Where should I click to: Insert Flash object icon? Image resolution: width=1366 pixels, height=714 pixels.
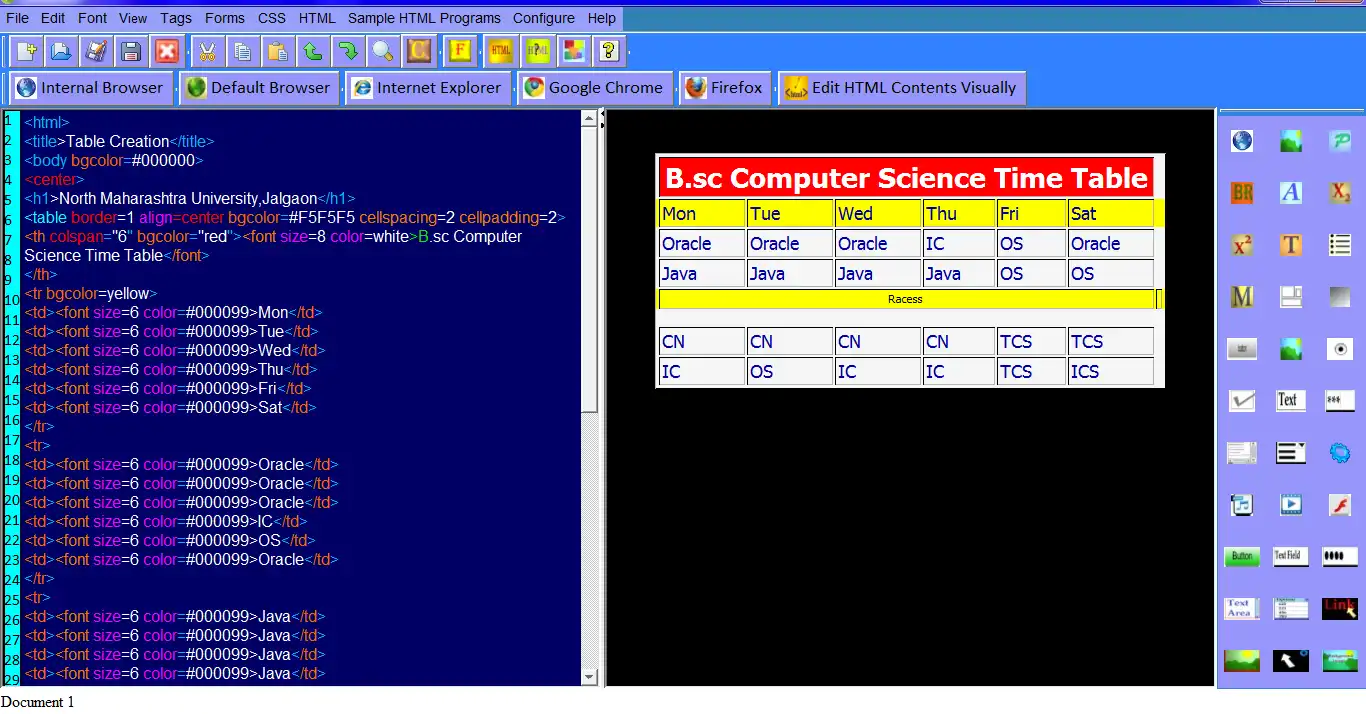click(x=1340, y=505)
